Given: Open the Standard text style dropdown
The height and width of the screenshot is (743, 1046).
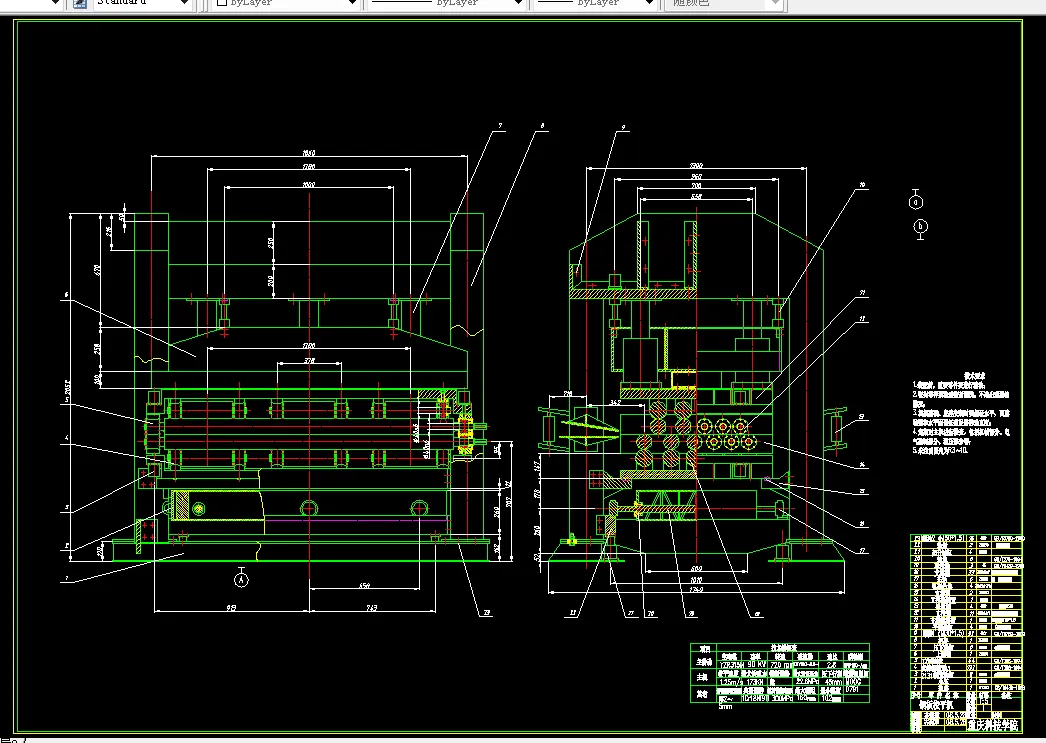Looking at the screenshot, I should 184,3.
